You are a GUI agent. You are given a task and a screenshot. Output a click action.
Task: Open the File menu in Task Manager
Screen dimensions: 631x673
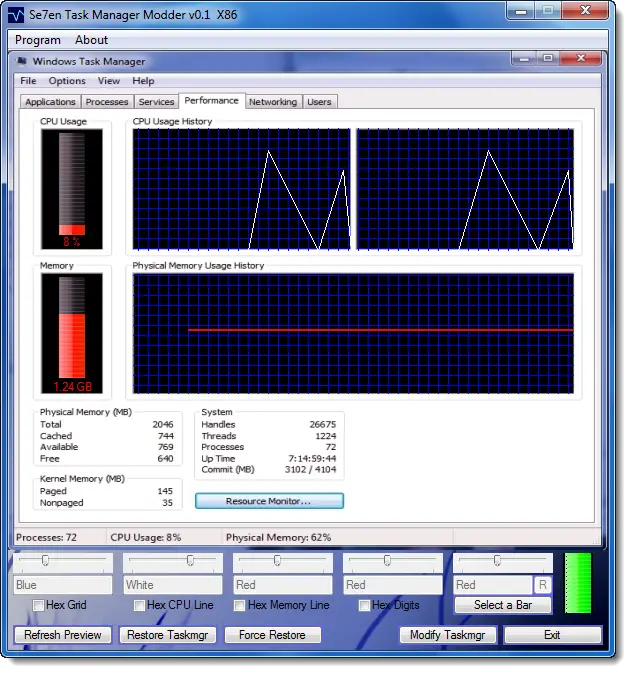(x=28, y=81)
